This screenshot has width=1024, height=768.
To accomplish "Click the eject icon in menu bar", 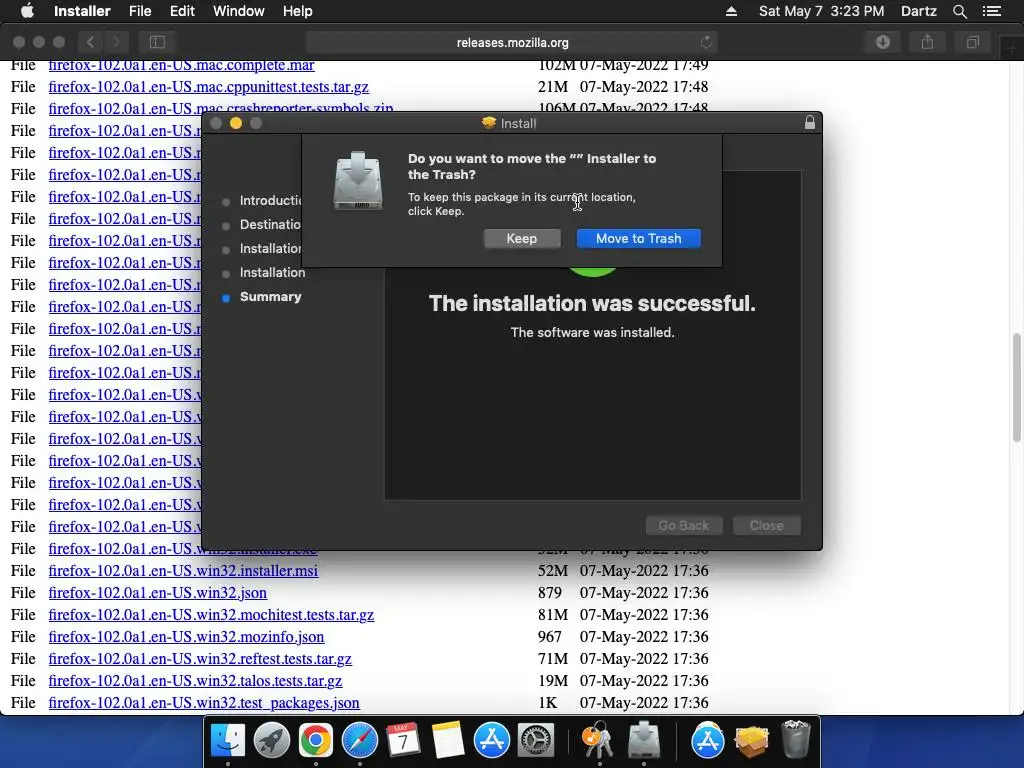I will click(731, 11).
